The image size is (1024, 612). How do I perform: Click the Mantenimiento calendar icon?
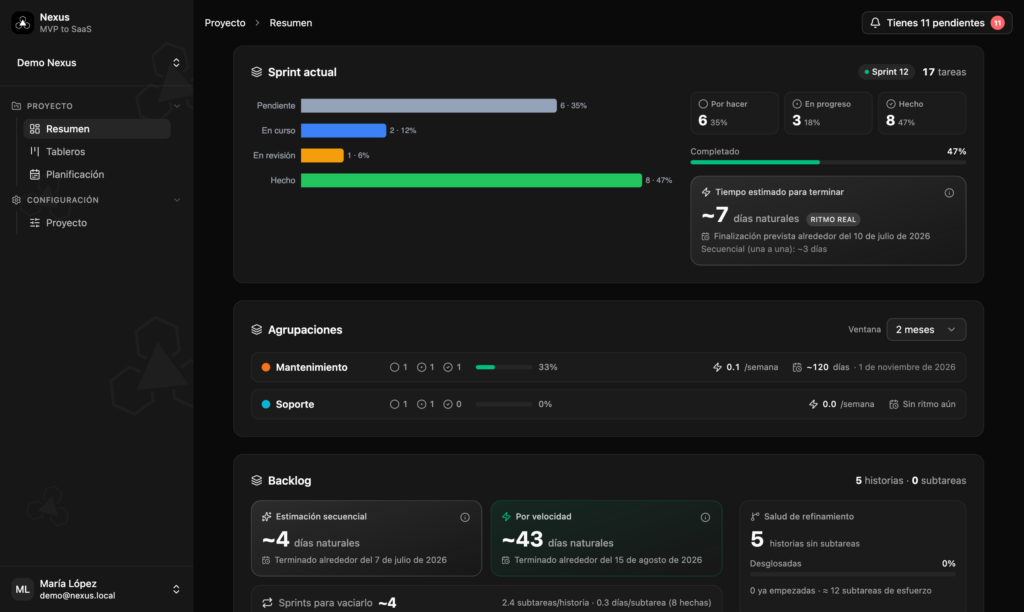point(797,367)
